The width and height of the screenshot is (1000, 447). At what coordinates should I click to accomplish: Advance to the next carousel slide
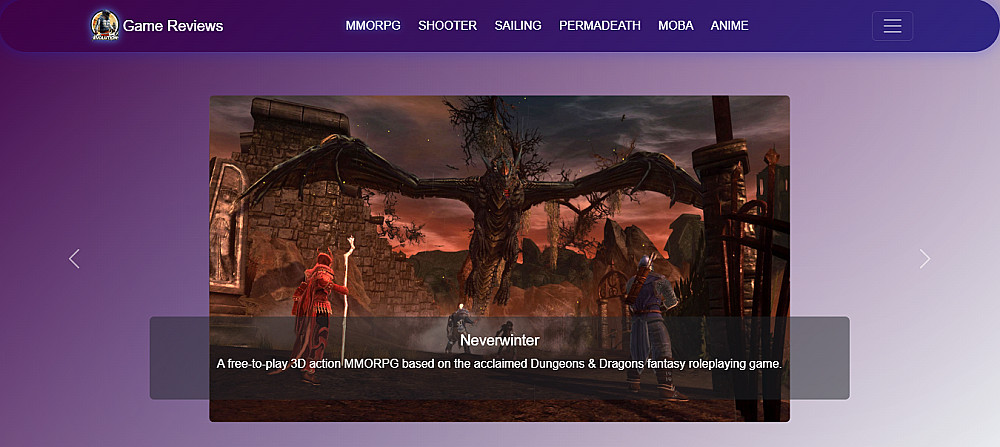925,258
